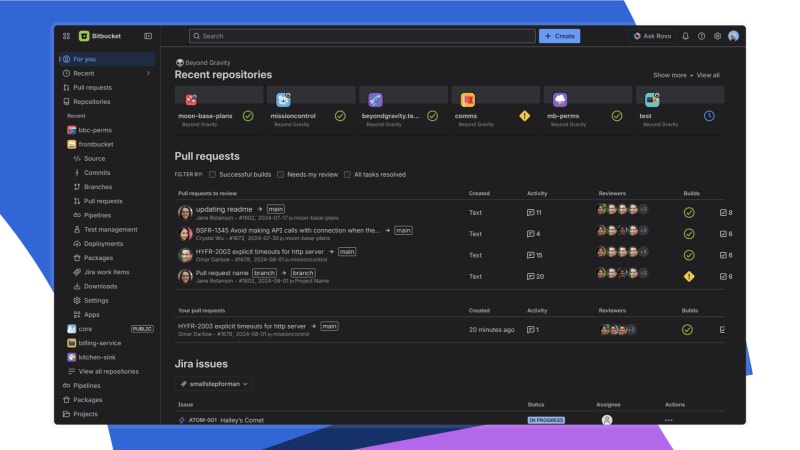Click the mb-perms repository icon
Viewport: 800px width, 450px height.
(560, 99)
